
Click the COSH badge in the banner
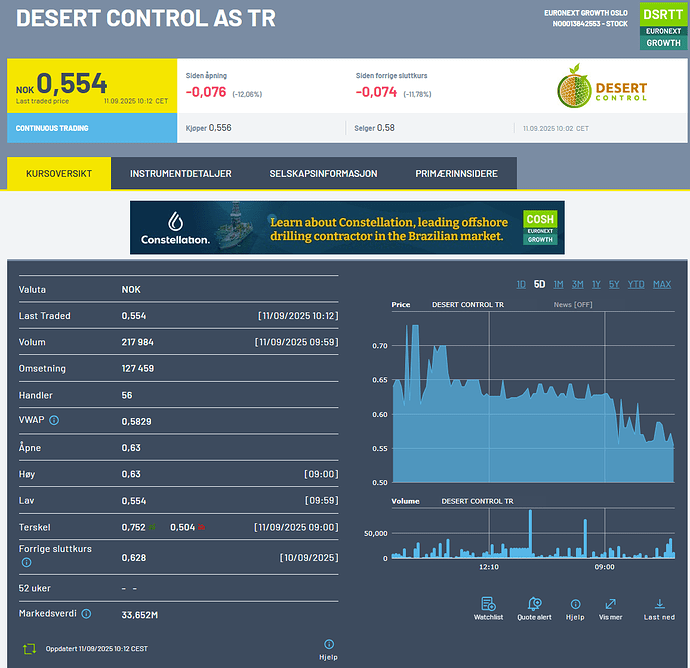540,228
